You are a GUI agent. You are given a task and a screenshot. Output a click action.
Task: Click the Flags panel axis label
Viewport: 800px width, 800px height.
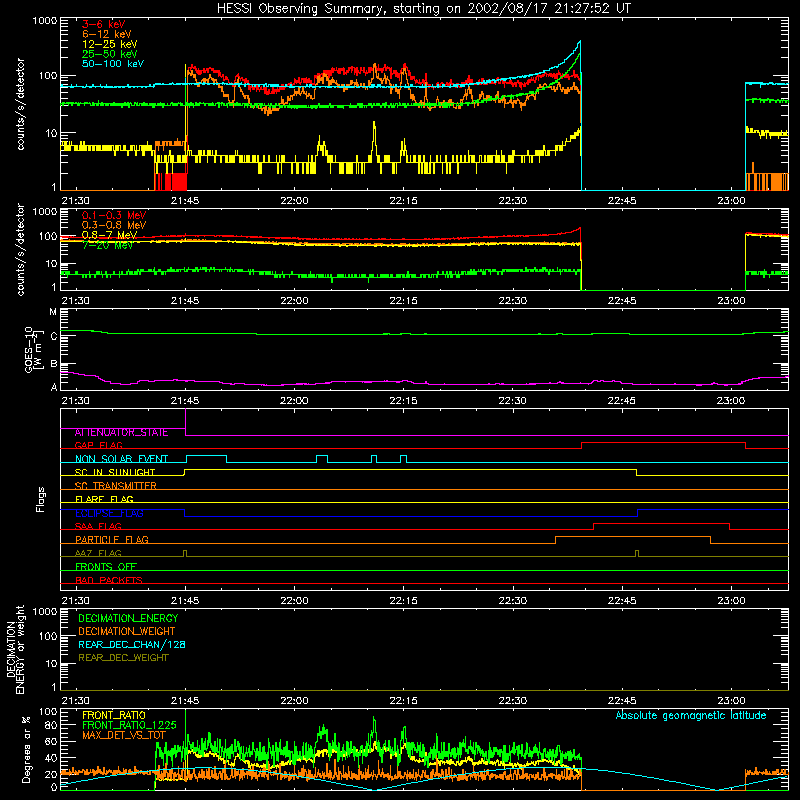(41, 499)
